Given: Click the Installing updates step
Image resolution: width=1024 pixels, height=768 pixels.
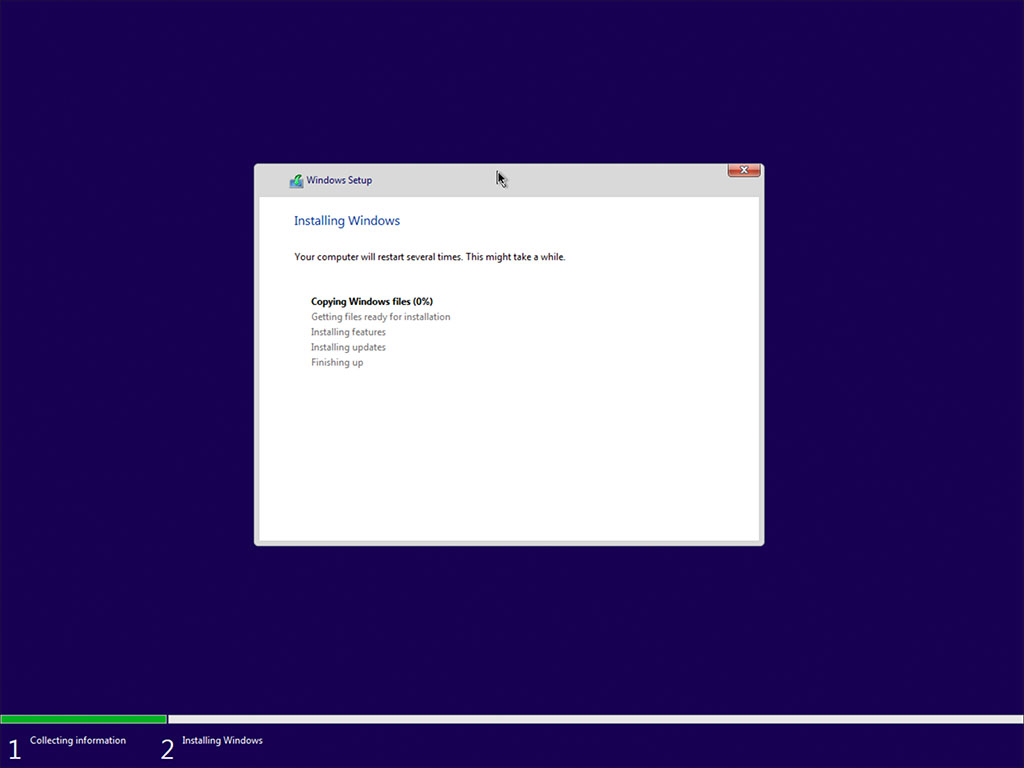Looking at the screenshot, I should pyautogui.click(x=348, y=347).
